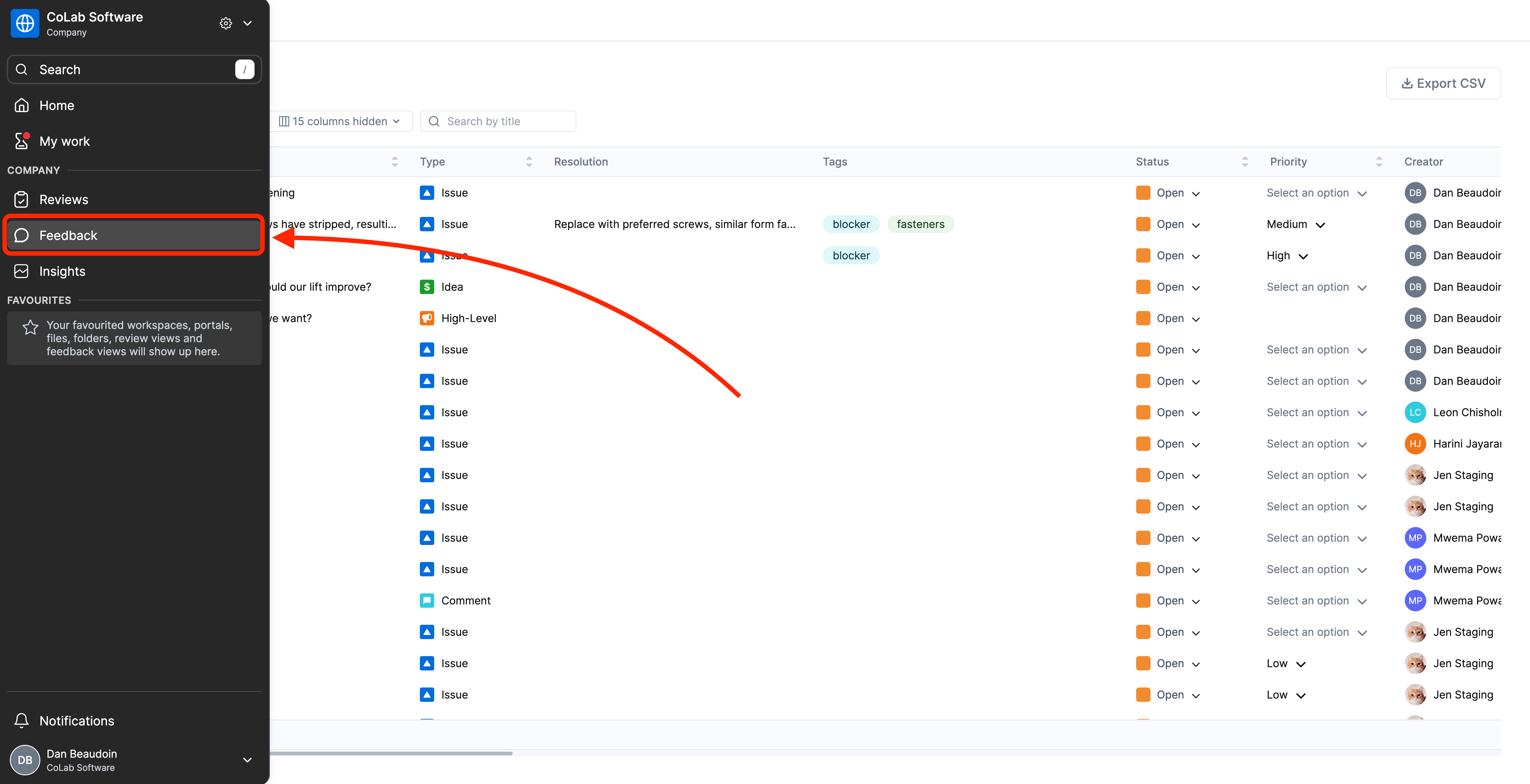Click the title 'uld our lift improve?'

point(320,287)
